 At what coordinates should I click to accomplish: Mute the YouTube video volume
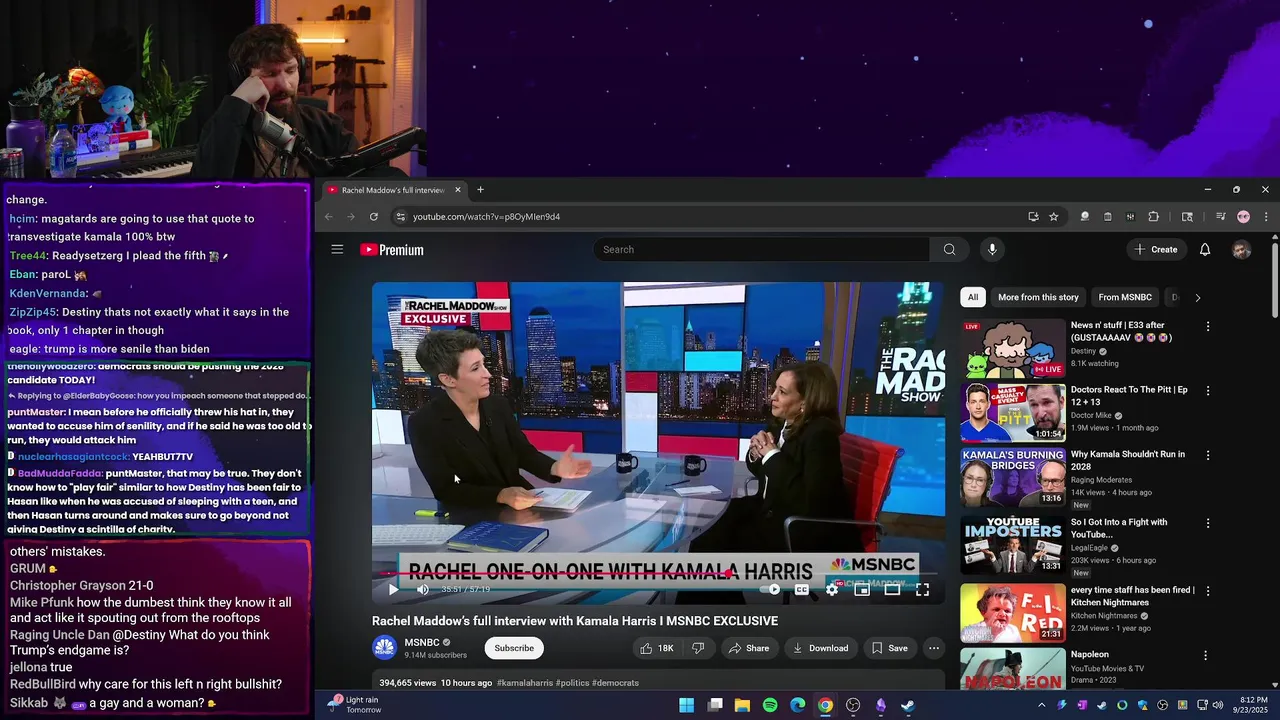tap(422, 590)
